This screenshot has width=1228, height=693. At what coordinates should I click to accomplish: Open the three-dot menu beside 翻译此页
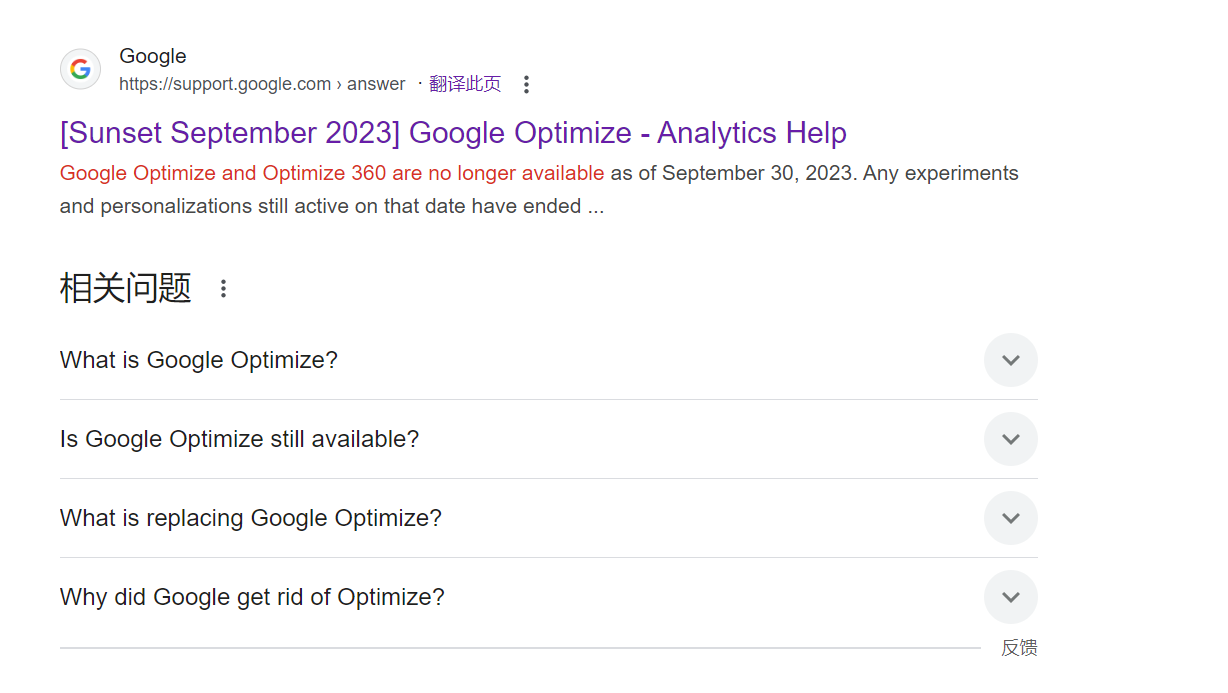527,85
